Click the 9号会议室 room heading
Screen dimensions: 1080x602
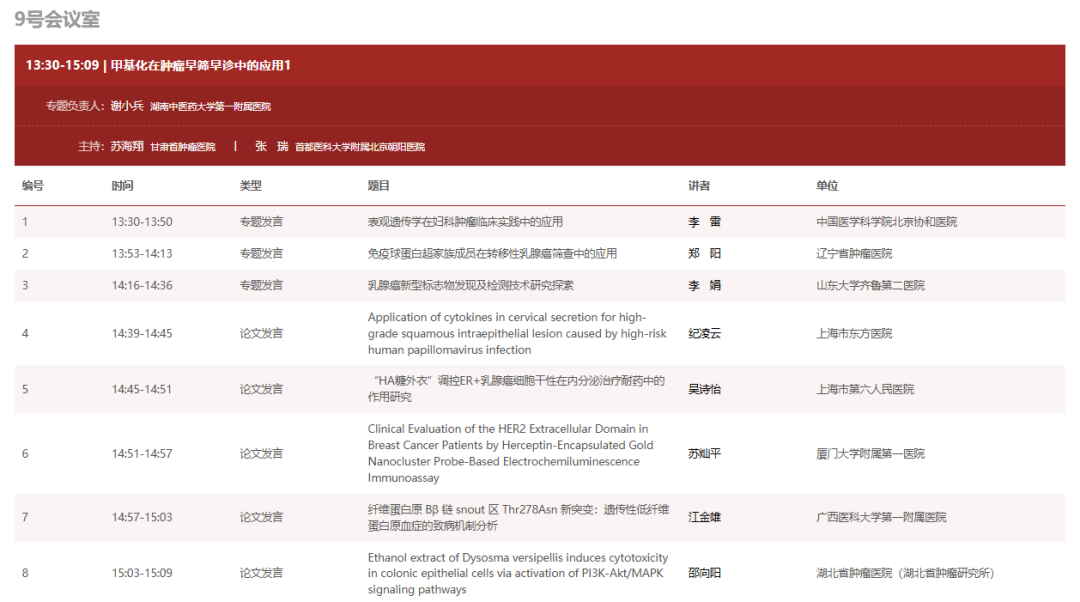[x=57, y=19]
